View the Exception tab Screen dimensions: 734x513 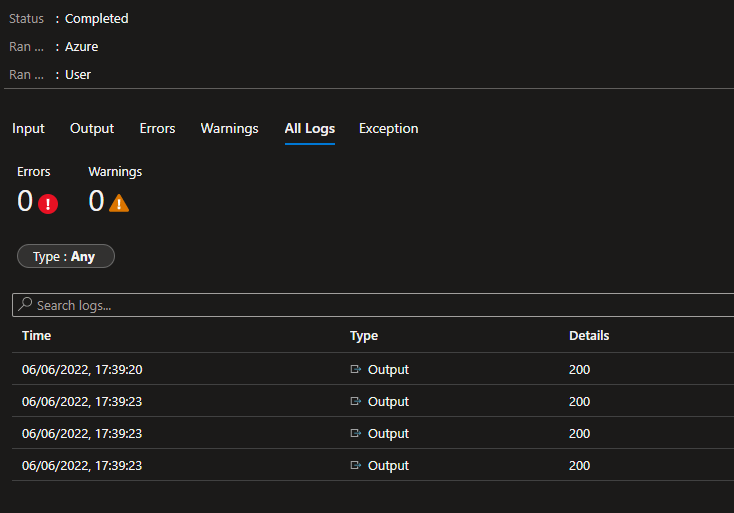388,129
